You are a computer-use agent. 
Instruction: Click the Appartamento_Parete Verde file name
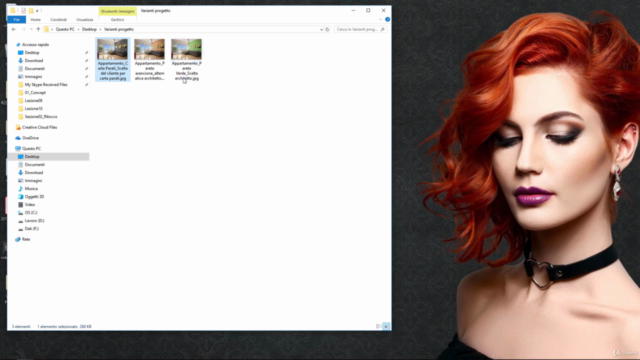click(187, 71)
